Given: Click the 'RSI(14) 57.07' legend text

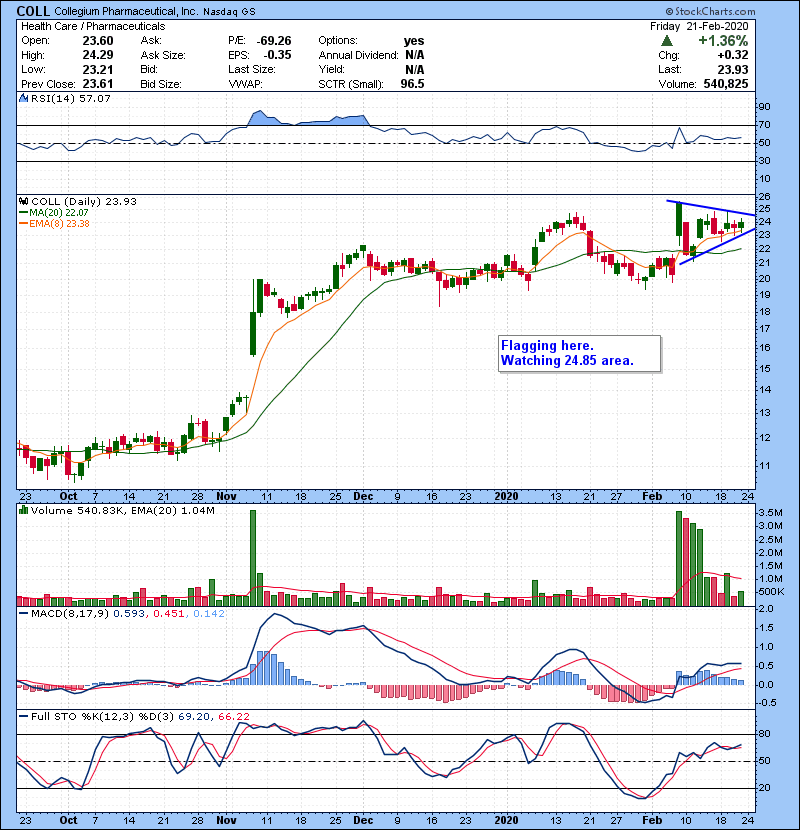Looking at the screenshot, I should (x=71, y=98).
